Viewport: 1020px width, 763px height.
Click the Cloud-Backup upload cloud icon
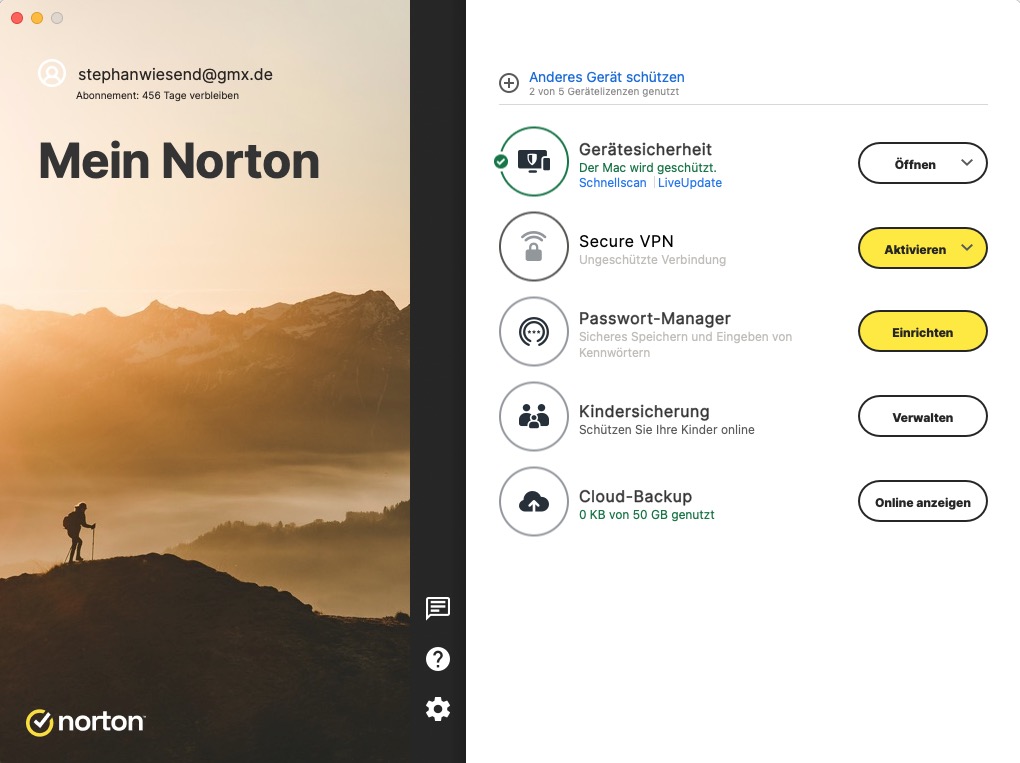(x=534, y=502)
